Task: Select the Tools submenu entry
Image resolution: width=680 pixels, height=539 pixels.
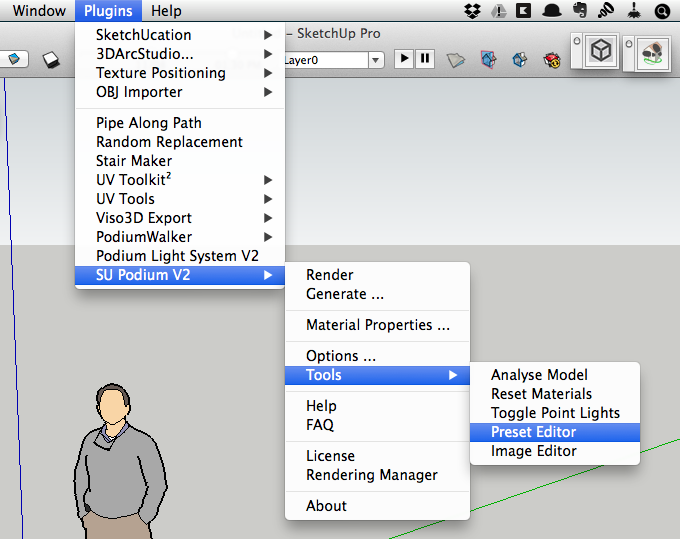Action: coord(377,375)
